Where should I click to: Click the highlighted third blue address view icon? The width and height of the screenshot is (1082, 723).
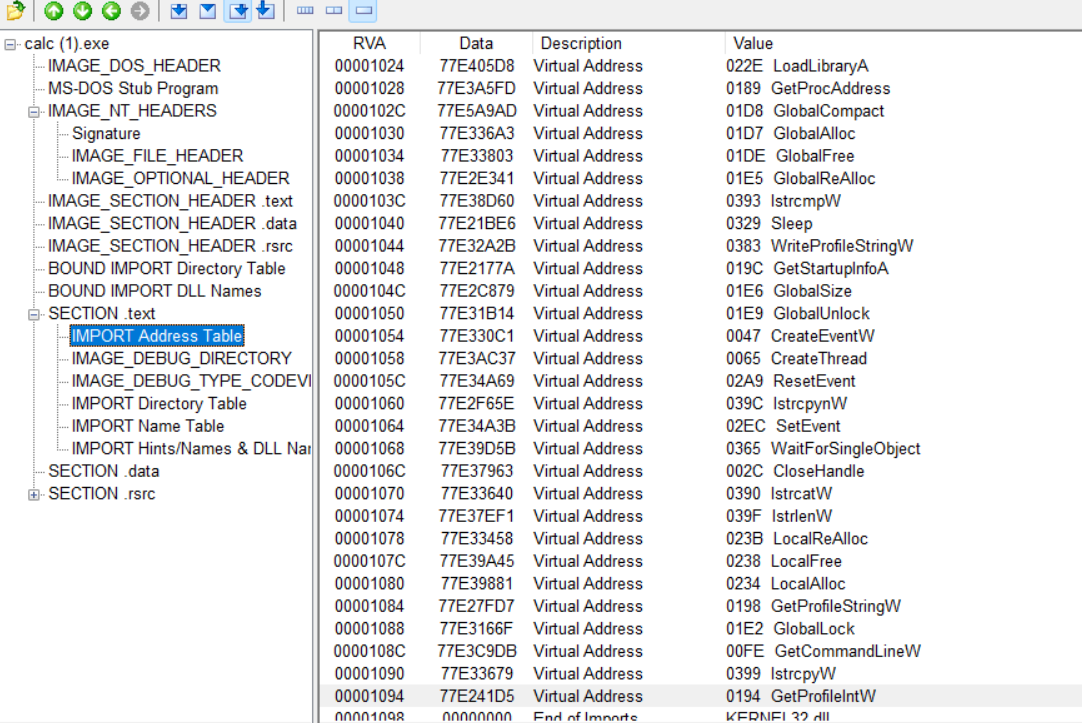(238, 10)
